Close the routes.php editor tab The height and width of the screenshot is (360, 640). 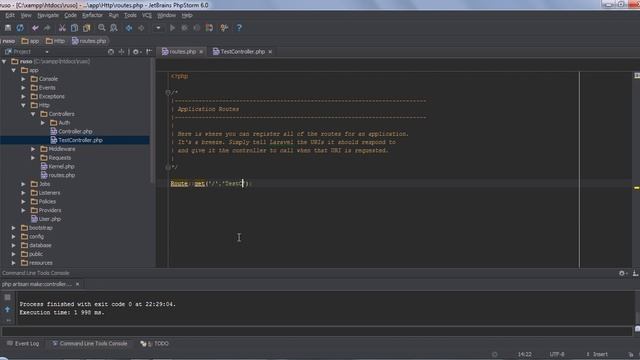tap(201, 52)
